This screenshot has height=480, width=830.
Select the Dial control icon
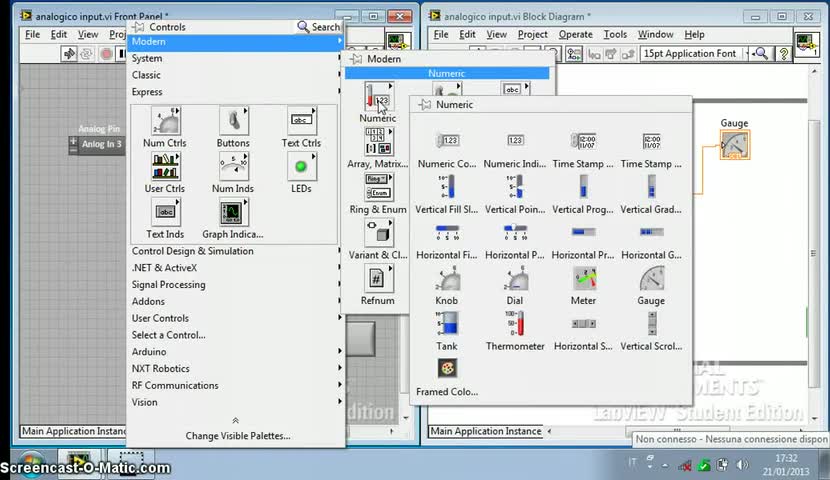pos(515,279)
